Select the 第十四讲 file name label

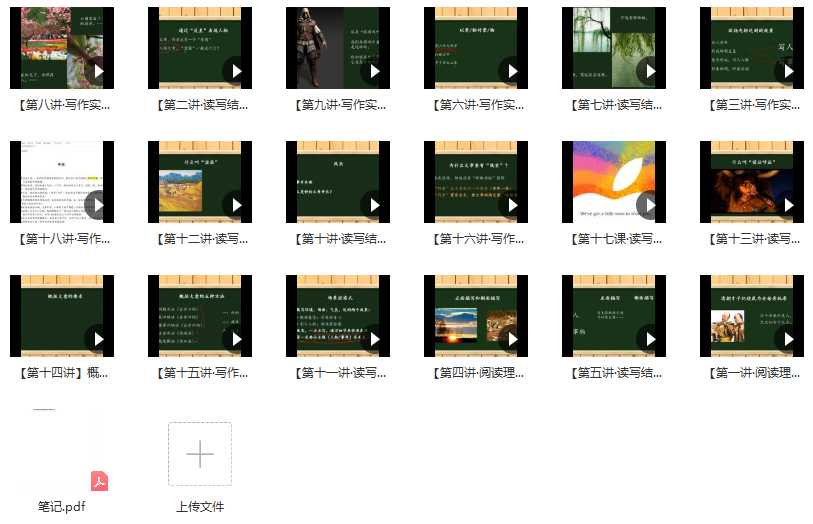65,373
